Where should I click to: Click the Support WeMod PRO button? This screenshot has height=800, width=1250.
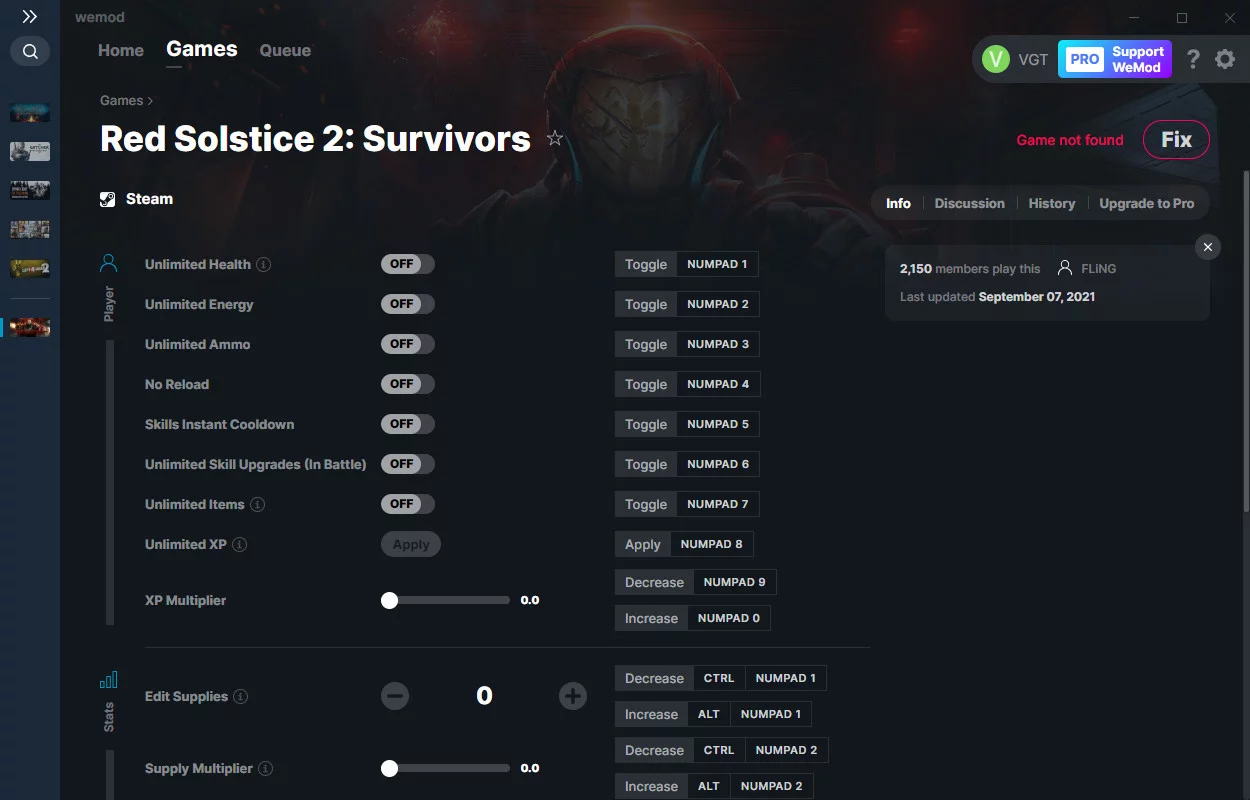point(1115,59)
